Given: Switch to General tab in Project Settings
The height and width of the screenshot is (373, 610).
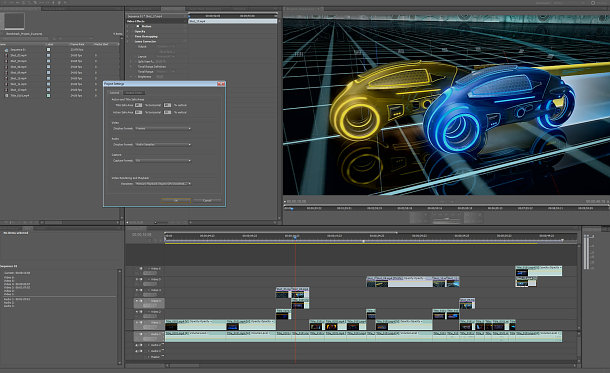Looking at the screenshot, I should pos(115,93).
